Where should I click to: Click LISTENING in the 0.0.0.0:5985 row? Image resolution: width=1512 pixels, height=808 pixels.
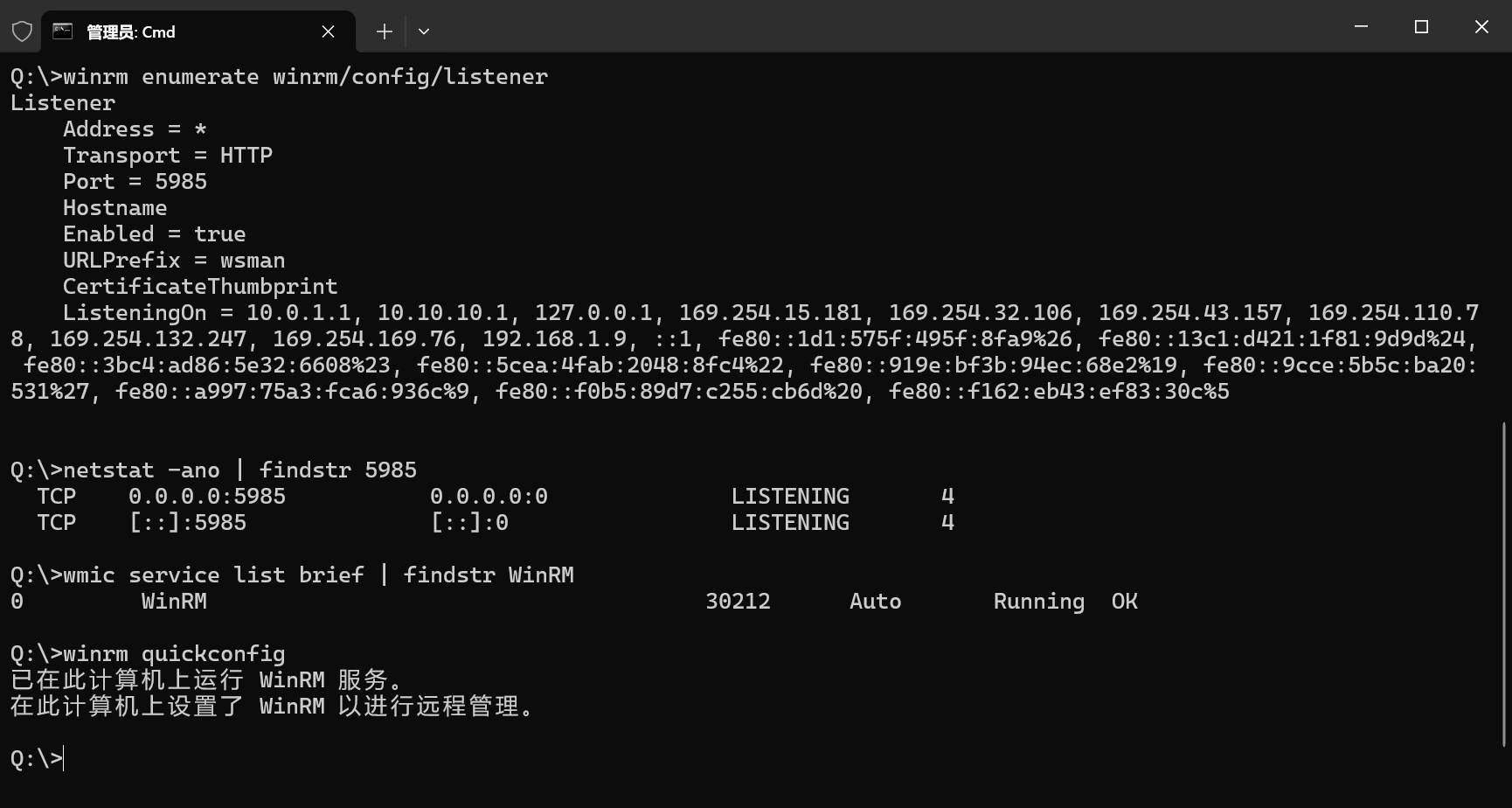(x=789, y=496)
